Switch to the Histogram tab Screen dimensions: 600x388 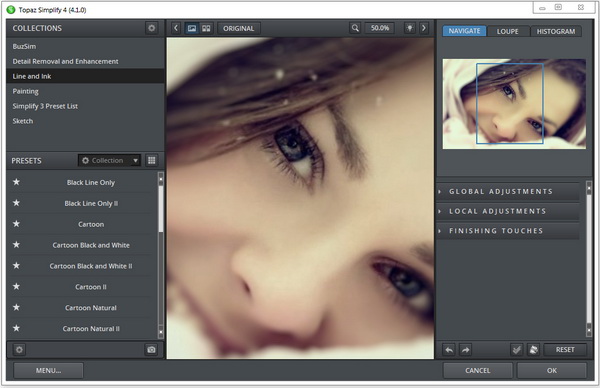click(556, 31)
